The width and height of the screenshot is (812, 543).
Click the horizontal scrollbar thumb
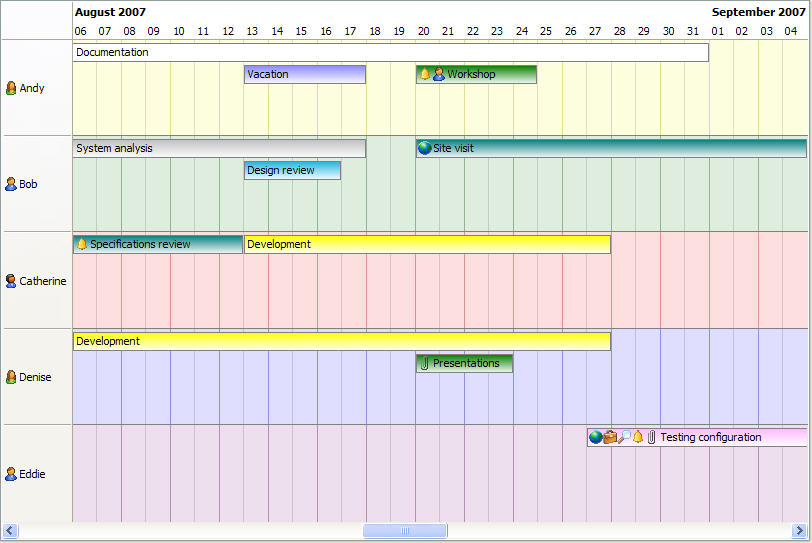pyautogui.click(x=405, y=531)
